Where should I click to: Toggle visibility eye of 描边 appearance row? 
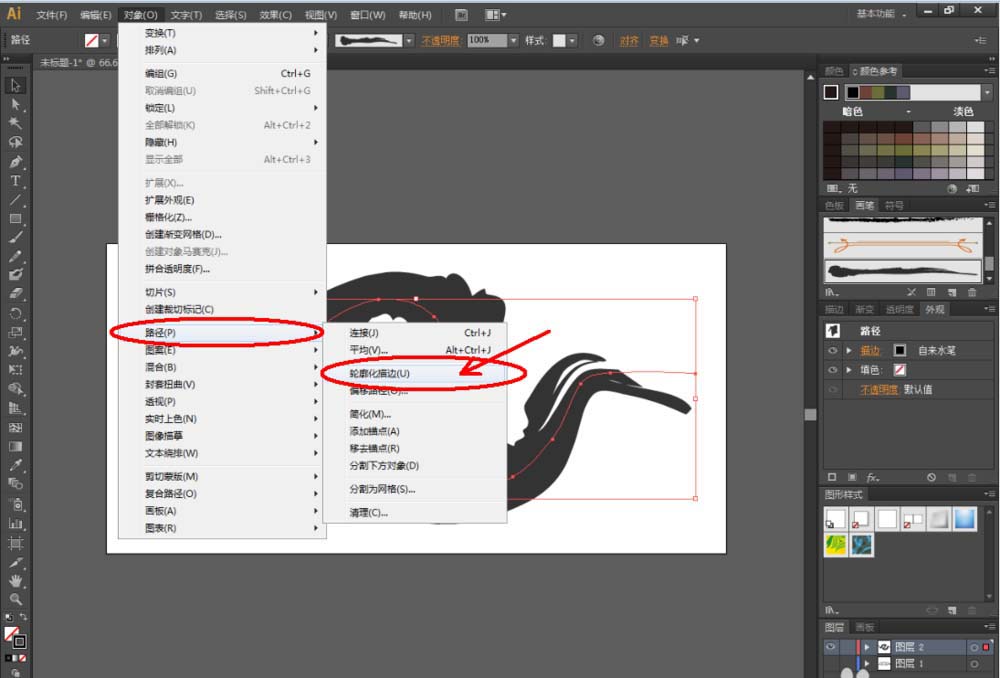click(x=832, y=350)
